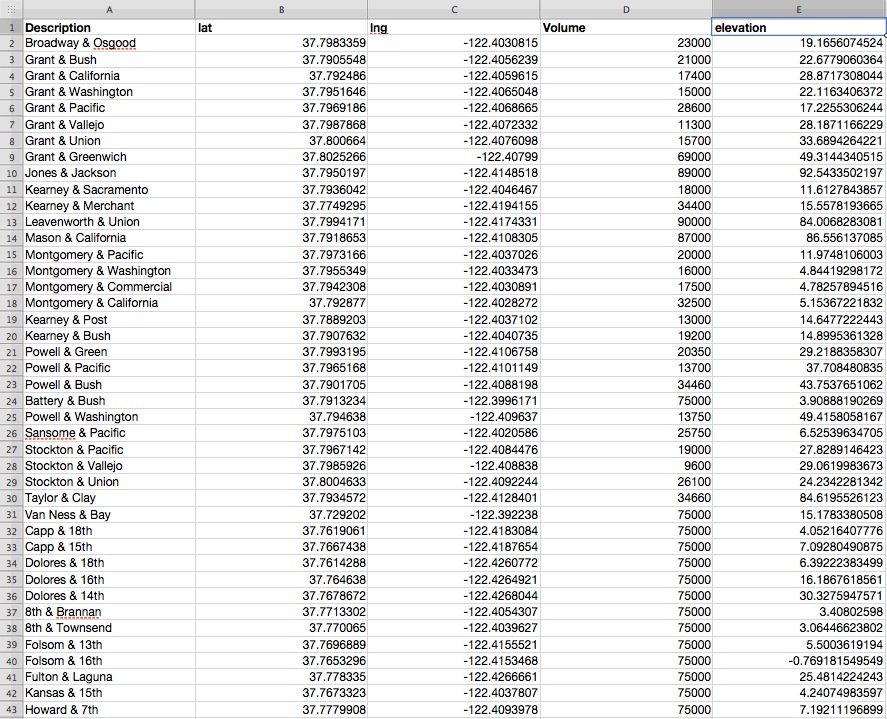Screen dimensions: 887x719
Task: Click longitude value -122.4030815
Action: [454, 43]
